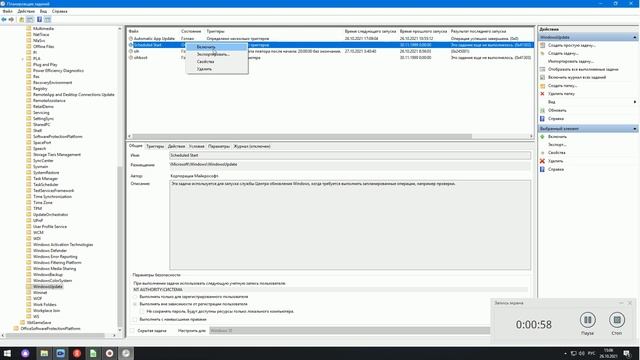Screen dimensions: 640x360
Task: Open Windows Start menu
Action: click(x=7, y=353)
